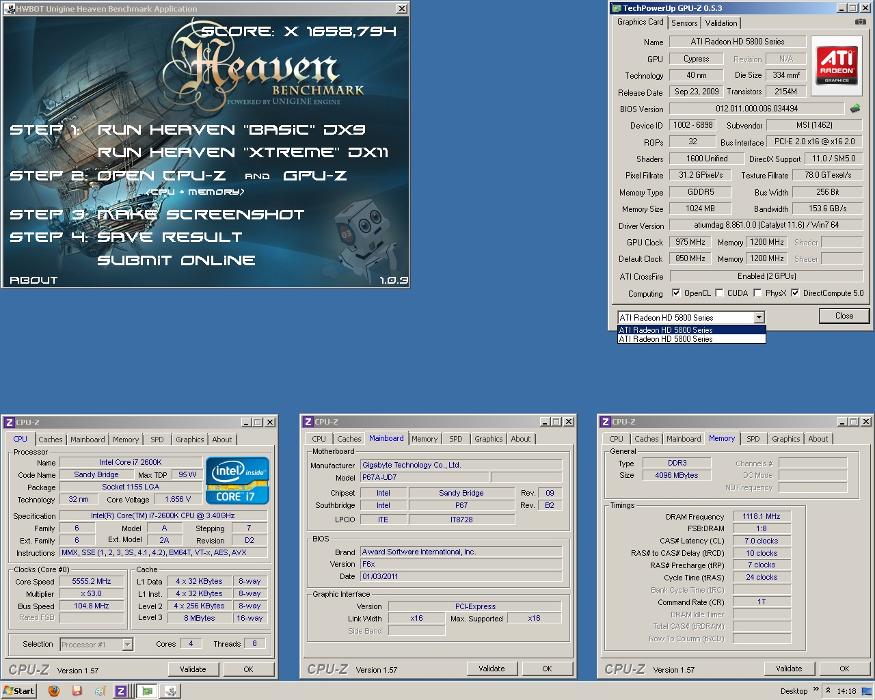
Task: Click the red icon next to Firefox in taskbar
Action: (77, 691)
